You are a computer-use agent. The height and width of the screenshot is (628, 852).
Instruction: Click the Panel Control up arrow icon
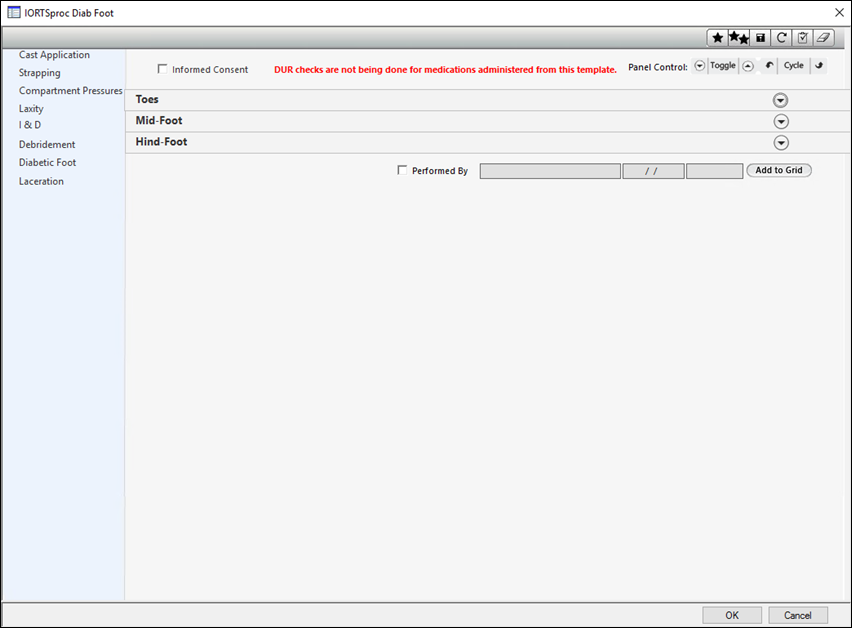(748, 66)
